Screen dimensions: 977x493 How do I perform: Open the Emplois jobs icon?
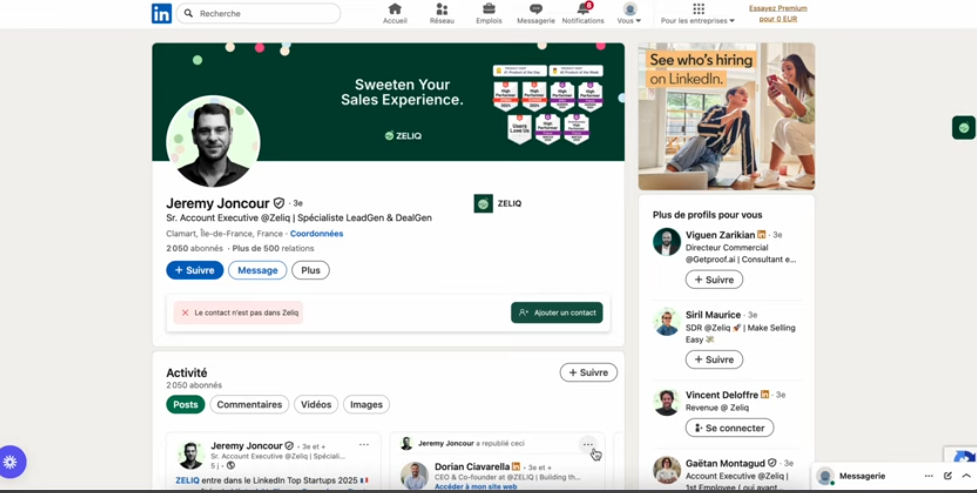(489, 14)
